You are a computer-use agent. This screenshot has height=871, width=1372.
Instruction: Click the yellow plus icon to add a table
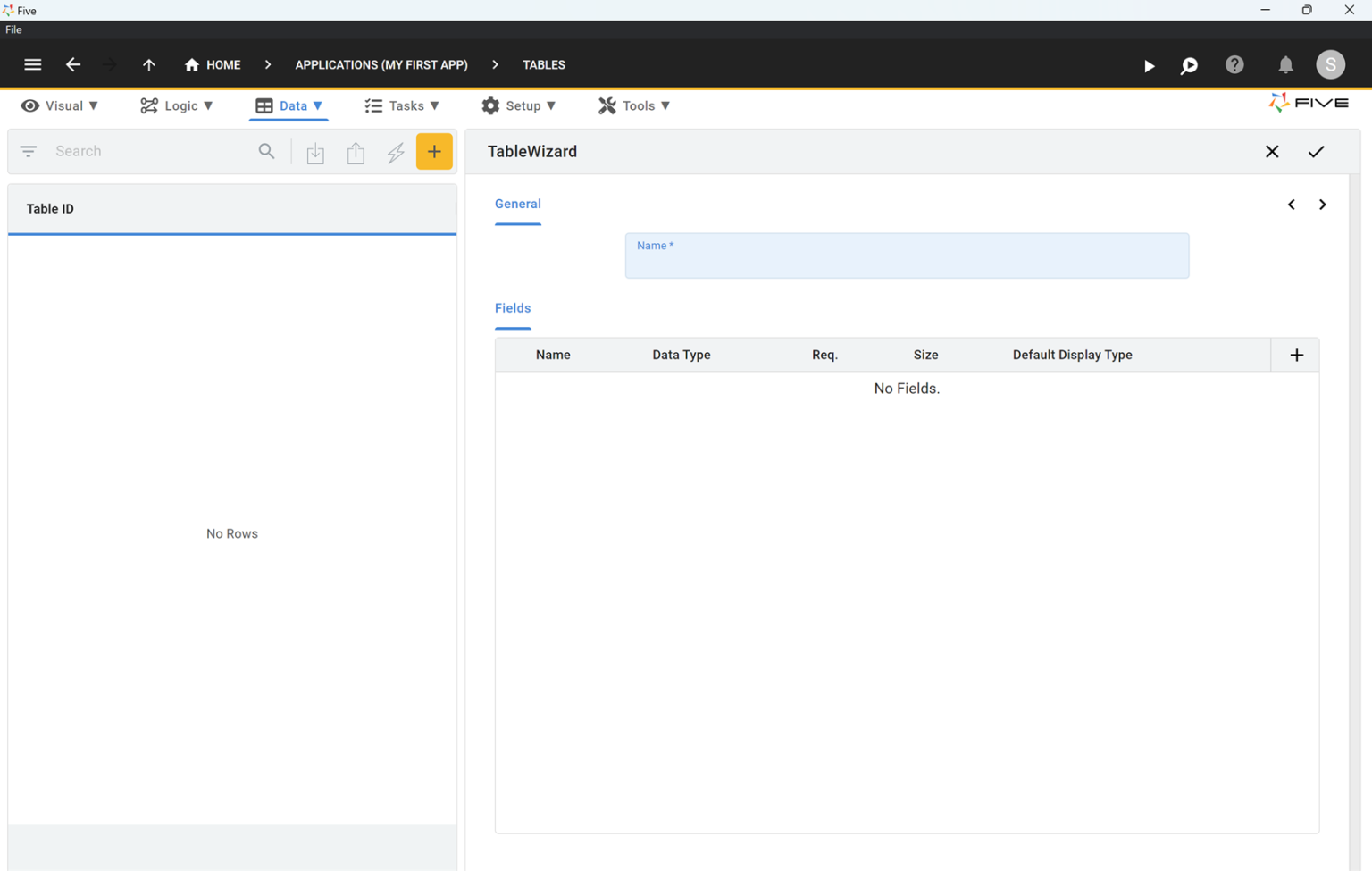point(434,151)
